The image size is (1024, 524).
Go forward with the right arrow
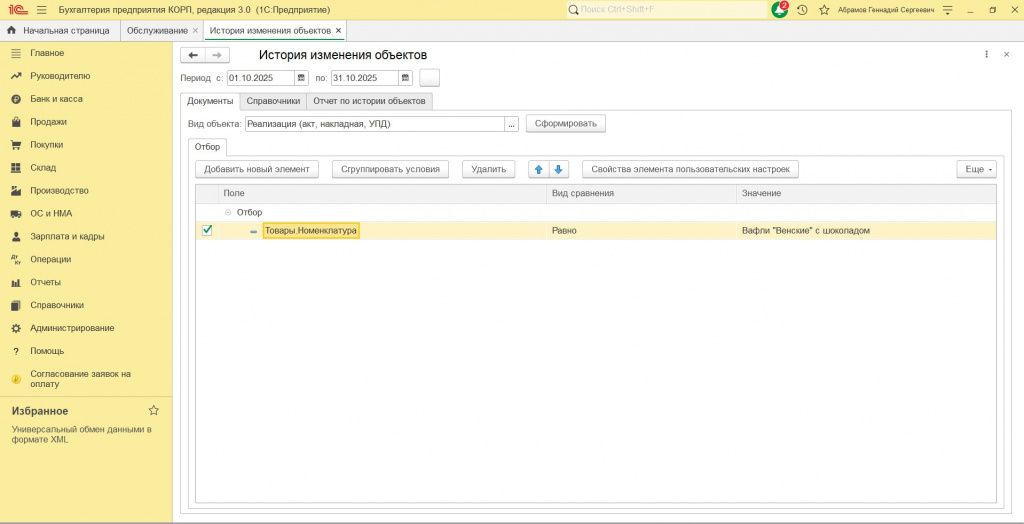tap(217, 56)
